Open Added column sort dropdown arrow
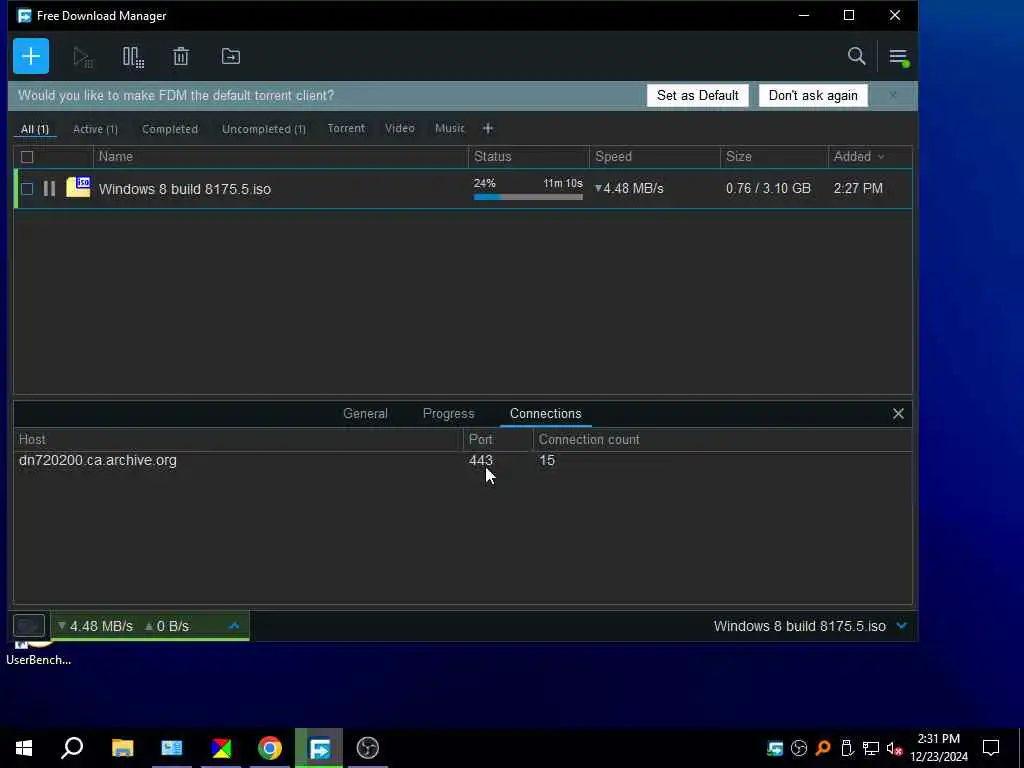The image size is (1024, 768). click(x=881, y=157)
